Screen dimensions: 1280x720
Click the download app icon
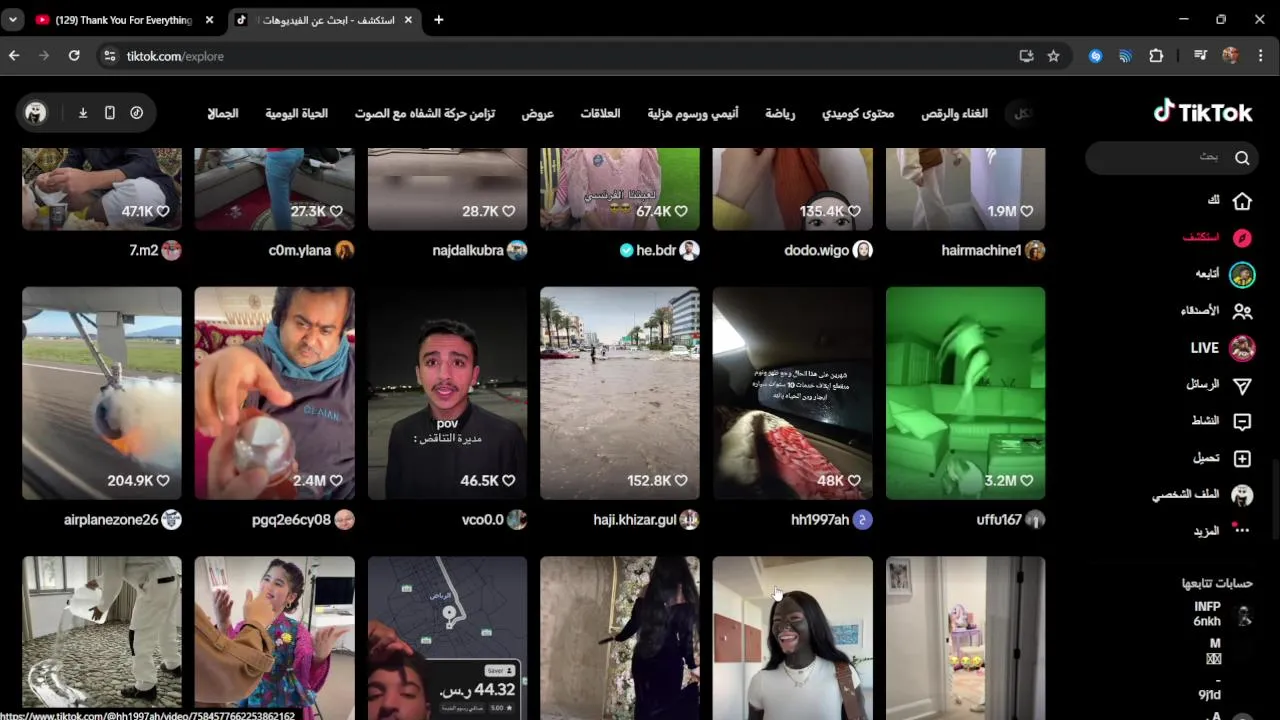click(83, 113)
